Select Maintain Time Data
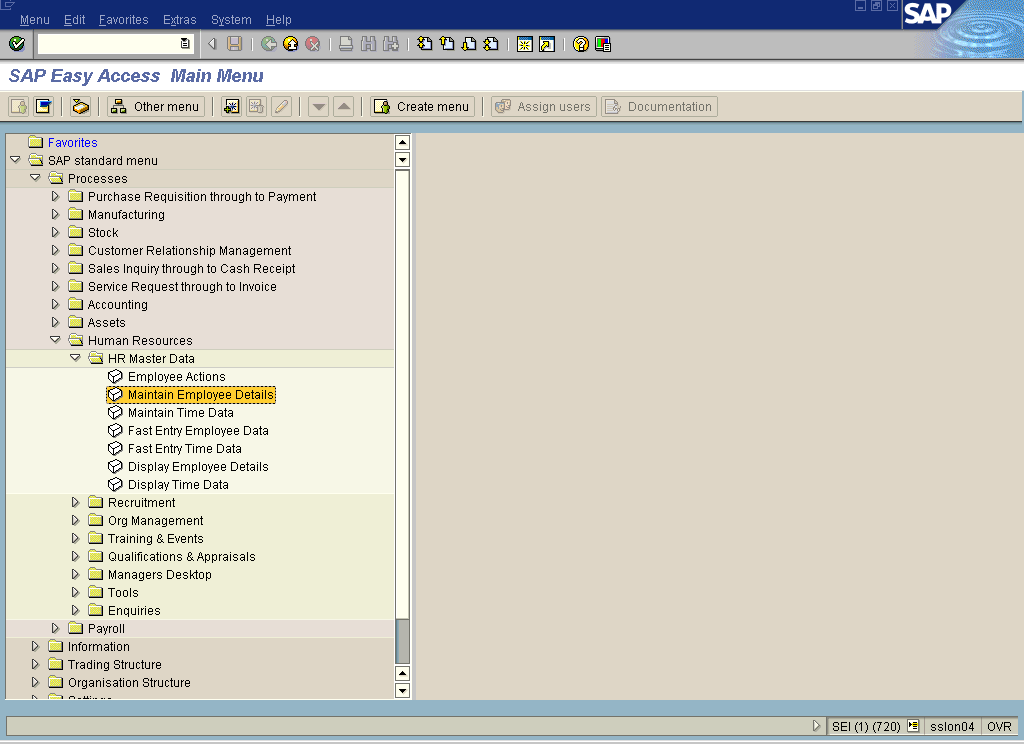1024x744 pixels. [181, 412]
